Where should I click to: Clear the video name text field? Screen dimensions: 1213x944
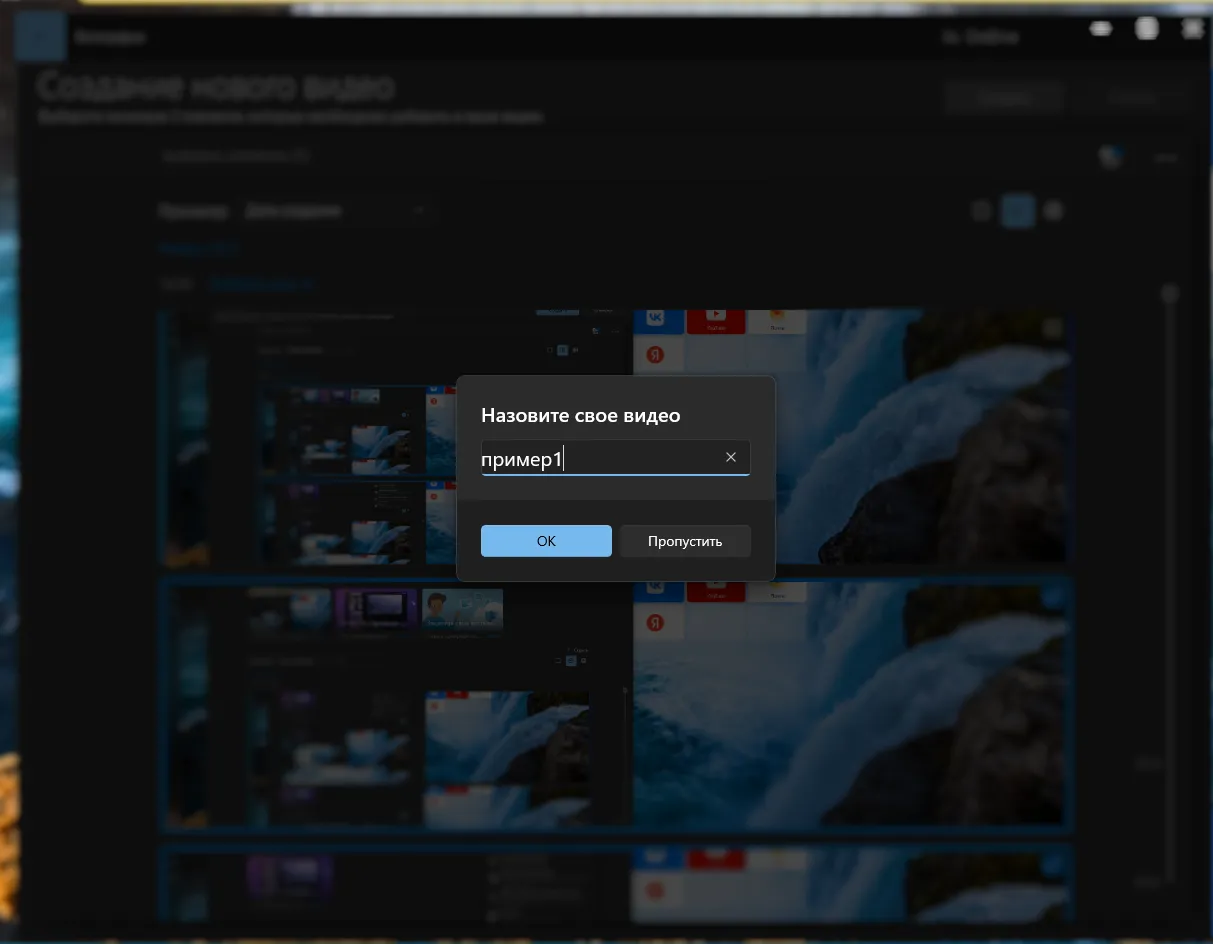tap(731, 457)
